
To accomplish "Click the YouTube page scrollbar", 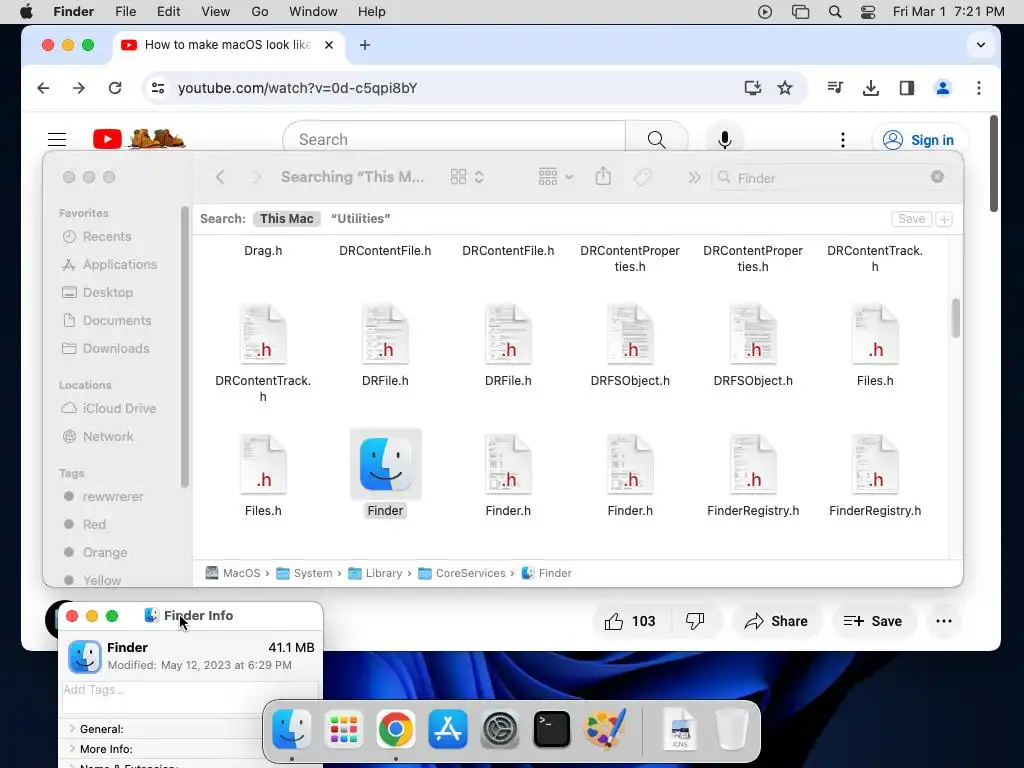I will tap(993, 163).
